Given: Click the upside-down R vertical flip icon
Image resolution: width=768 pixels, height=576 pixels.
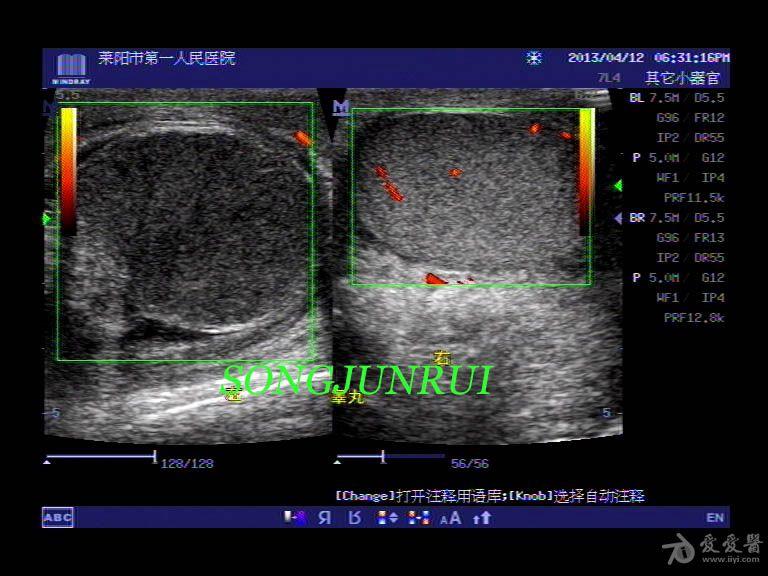Looking at the screenshot, I should click(354, 517).
